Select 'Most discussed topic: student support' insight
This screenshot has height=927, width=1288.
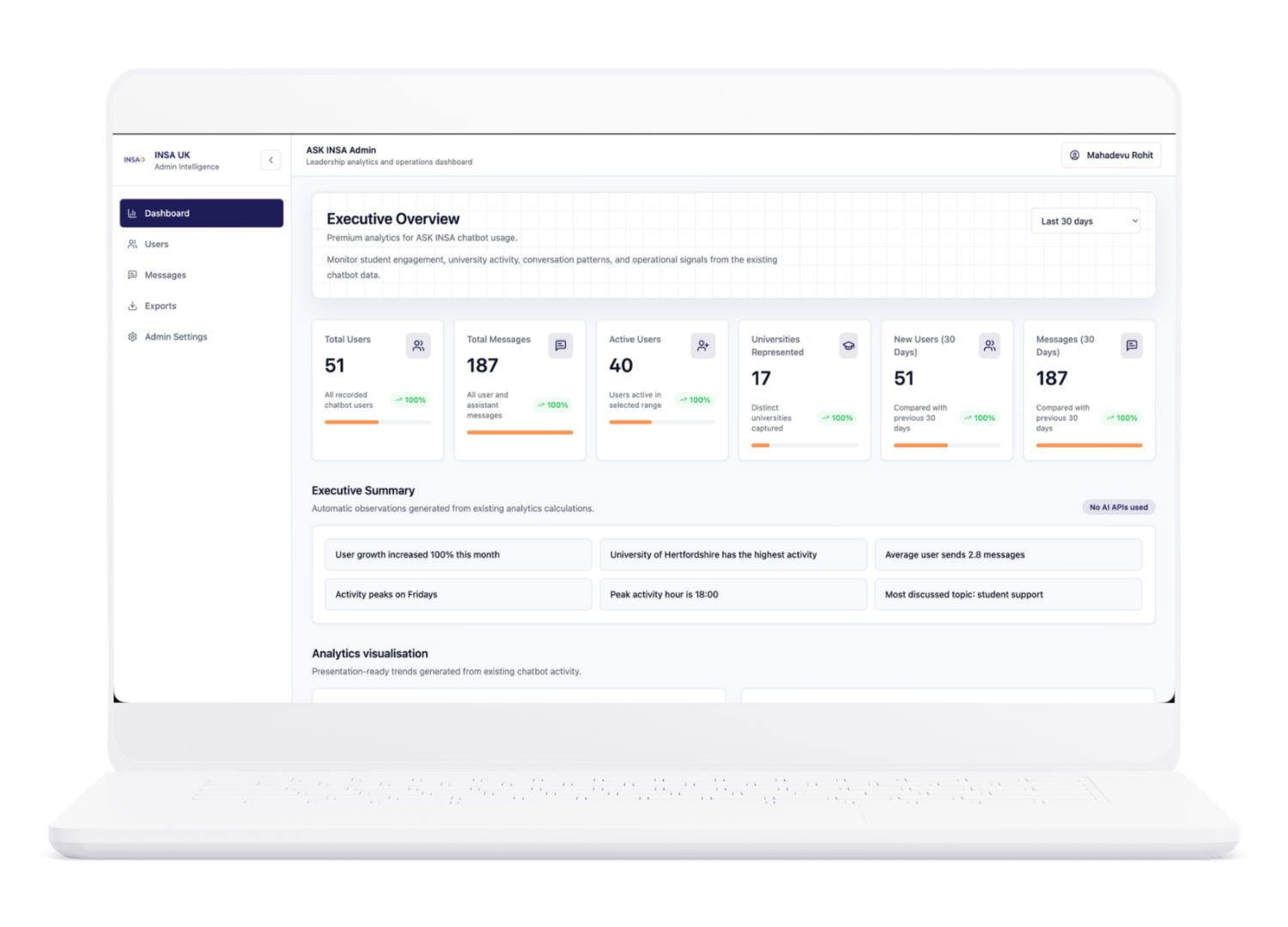1008,594
